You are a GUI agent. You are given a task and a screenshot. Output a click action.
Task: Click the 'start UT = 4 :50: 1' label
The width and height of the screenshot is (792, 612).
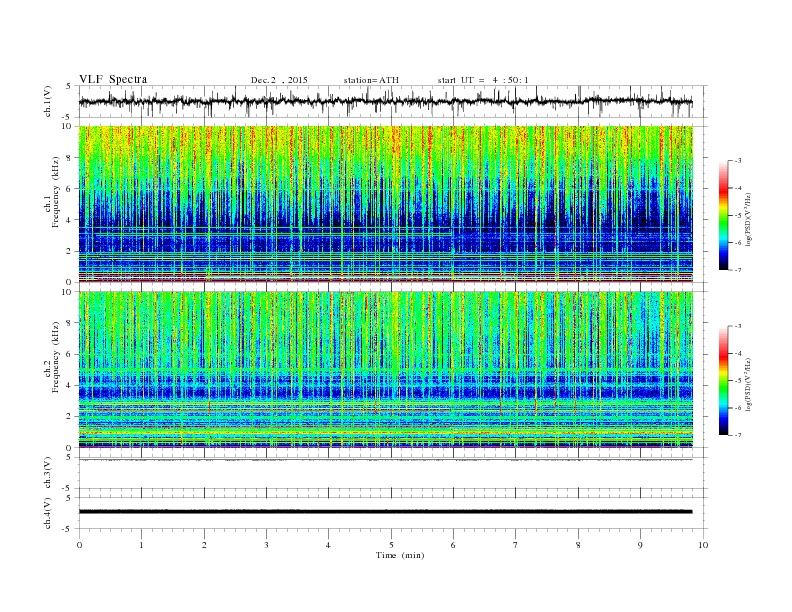point(483,80)
